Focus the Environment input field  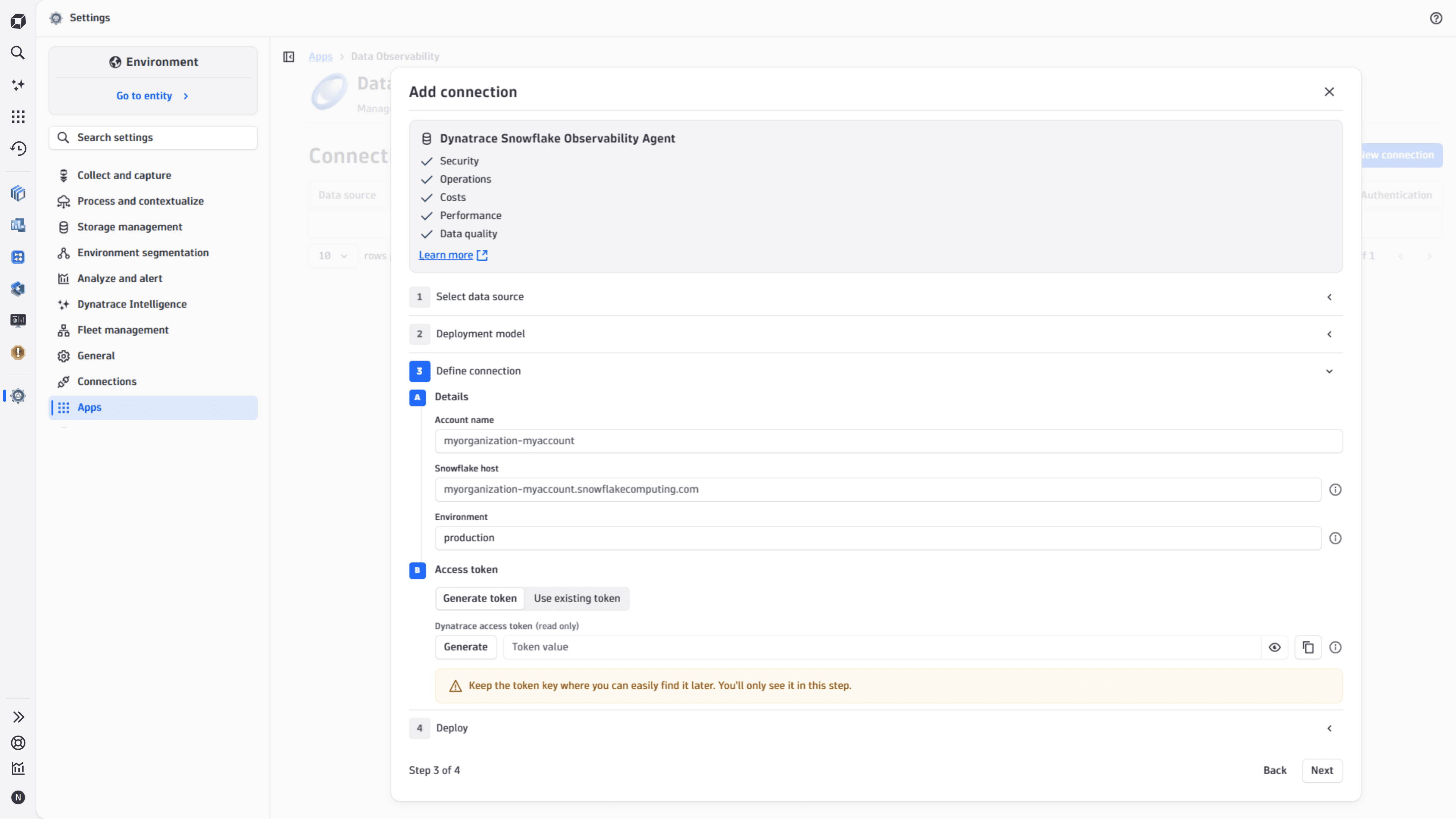tap(878, 538)
